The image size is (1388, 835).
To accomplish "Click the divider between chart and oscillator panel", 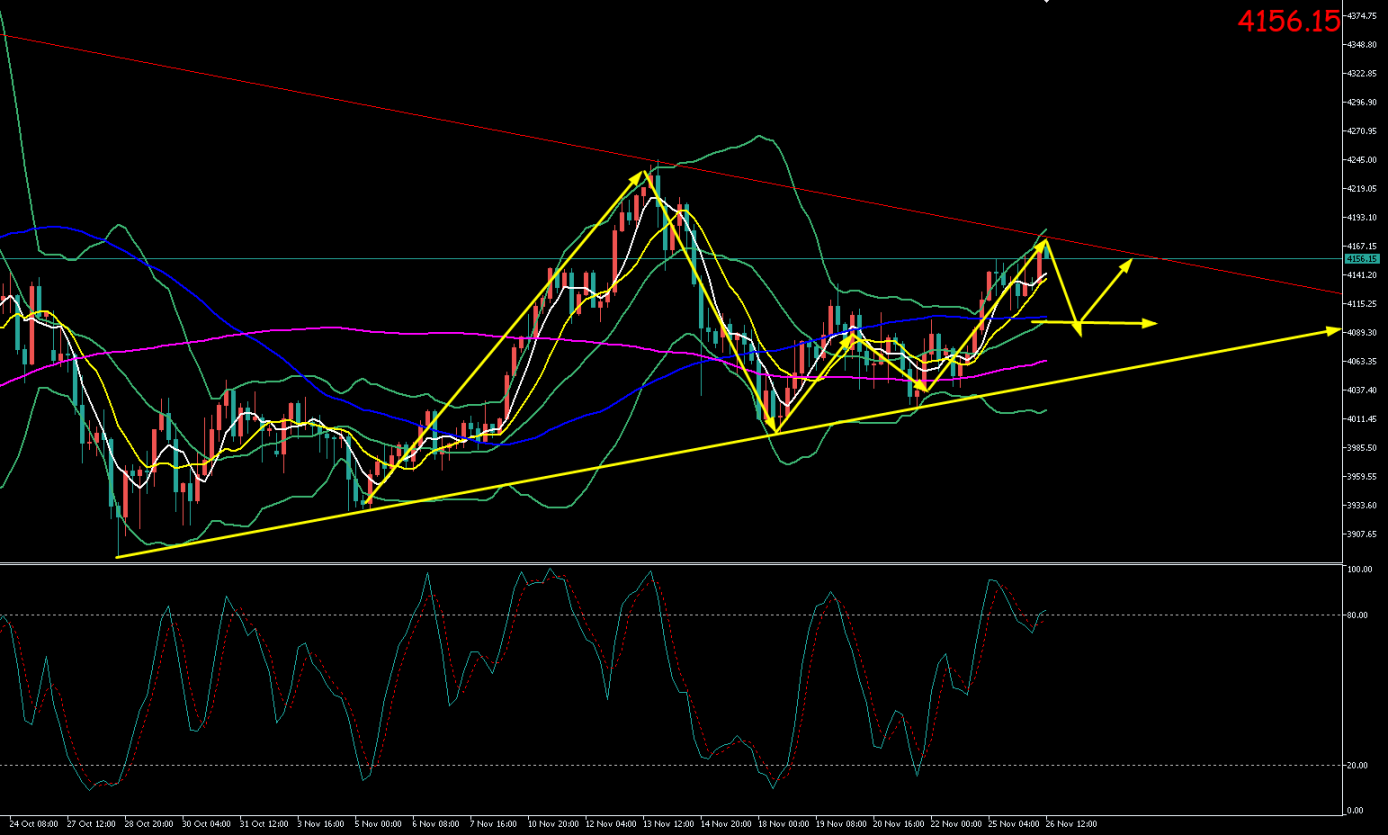I will pyautogui.click(x=670, y=563).
